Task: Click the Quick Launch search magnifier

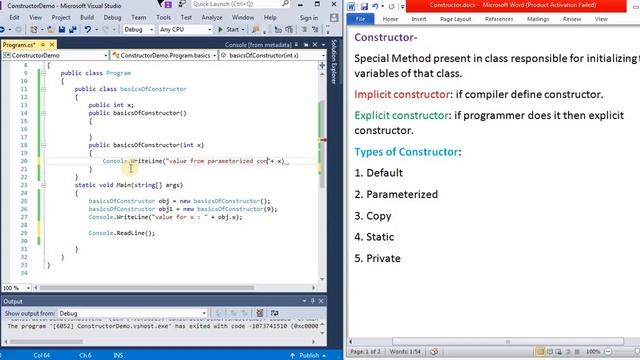Action: click(285, 4)
